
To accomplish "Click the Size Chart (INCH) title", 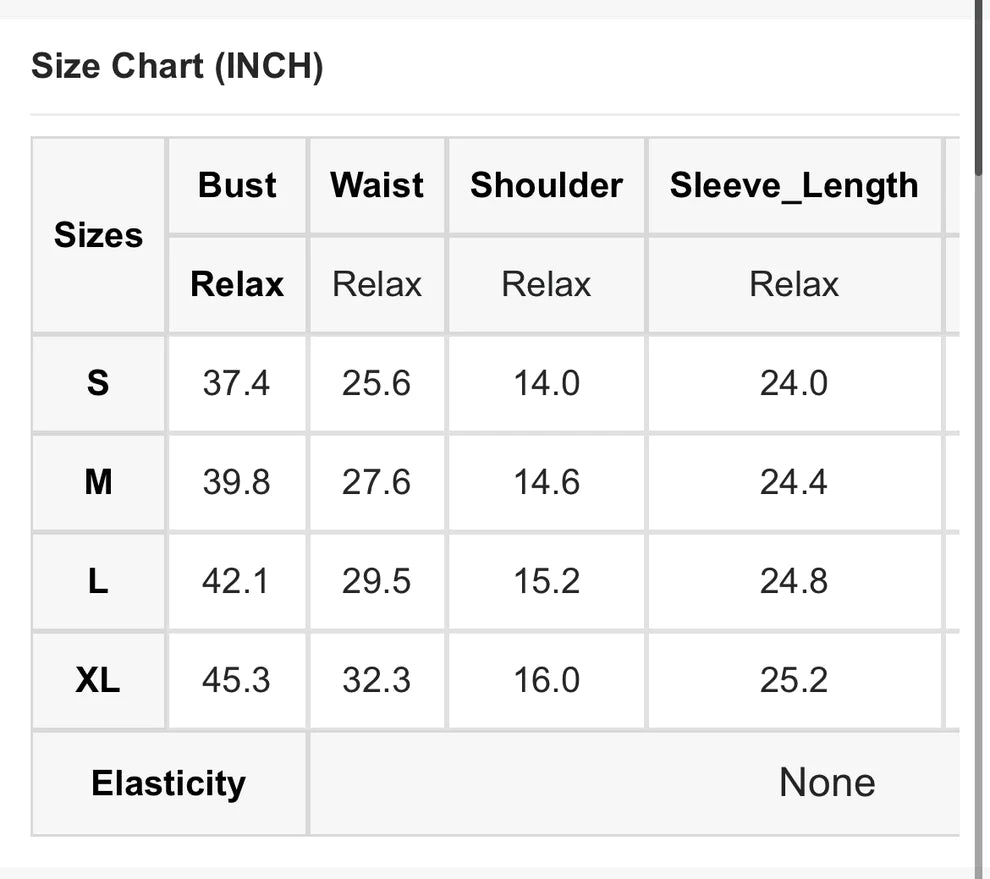I will click(177, 67).
